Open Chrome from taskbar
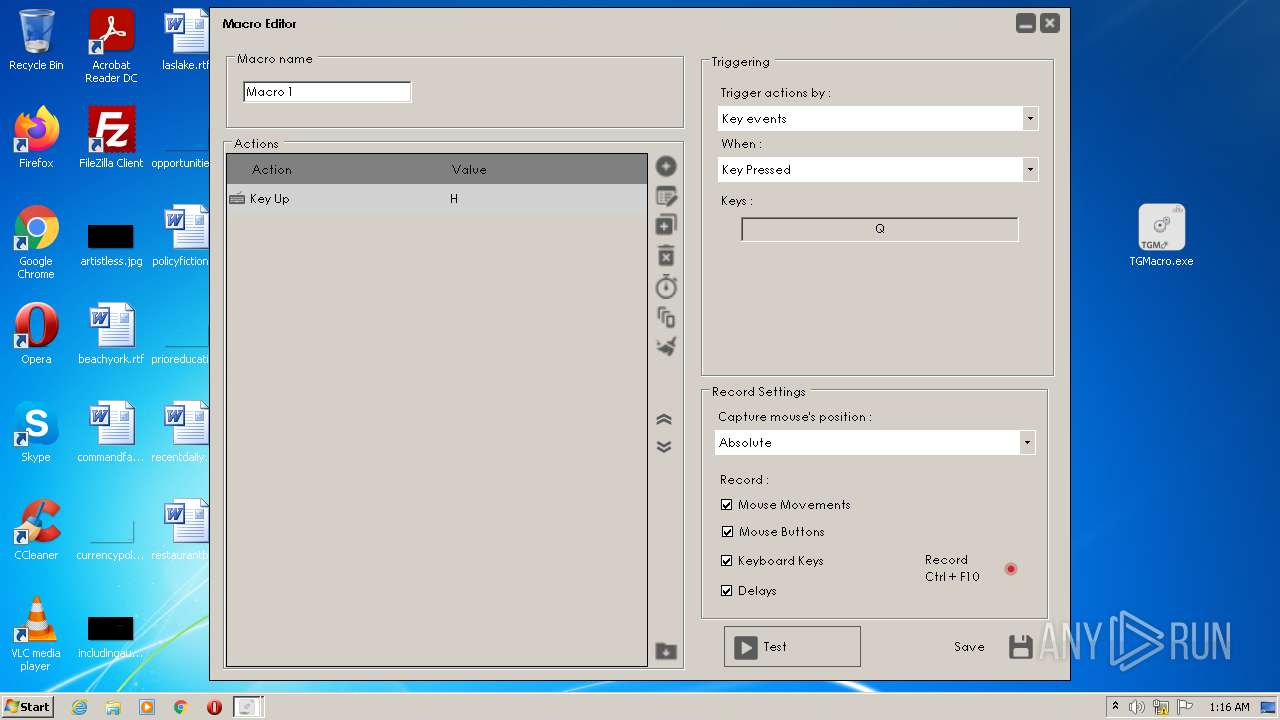The width and height of the screenshot is (1280, 720). [180, 707]
